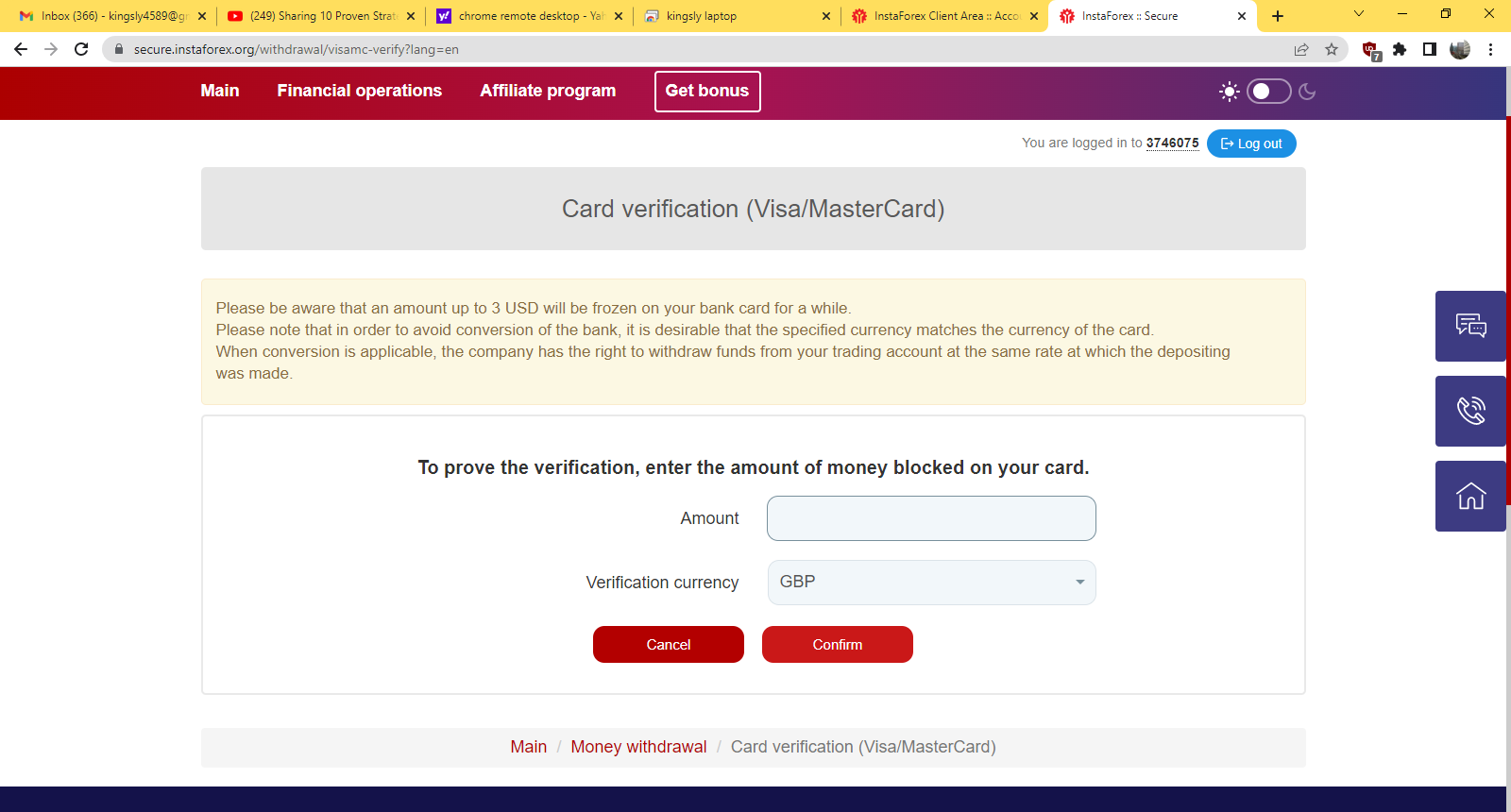Click the browser address bar URL
The image size is (1511, 812).
click(297, 49)
